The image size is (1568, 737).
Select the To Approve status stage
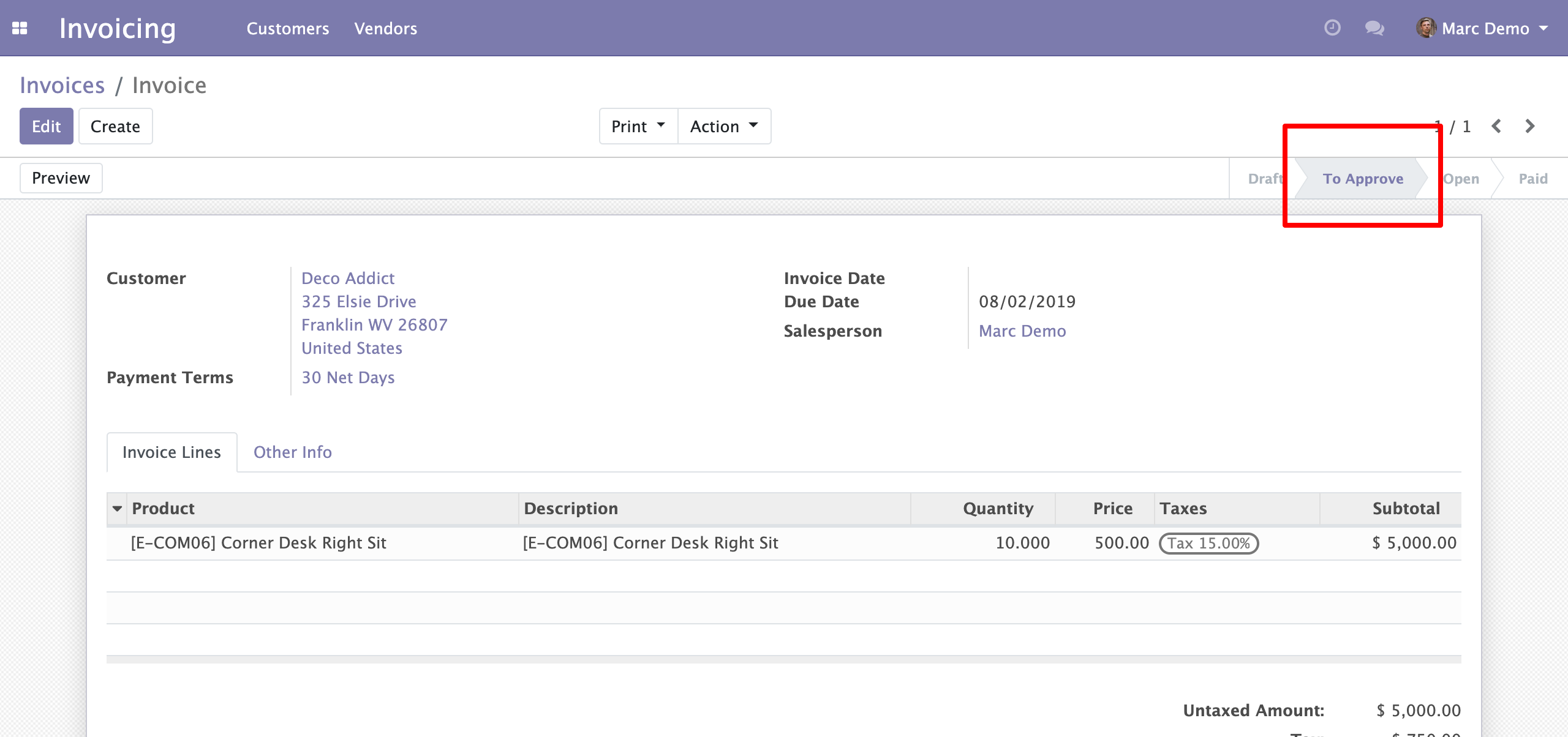pos(1363,179)
